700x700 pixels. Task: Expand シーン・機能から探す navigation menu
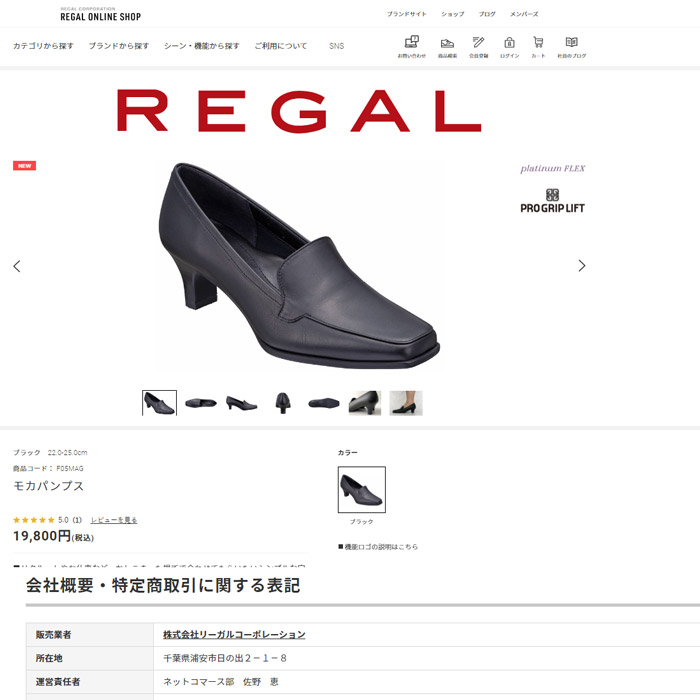tap(201, 46)
